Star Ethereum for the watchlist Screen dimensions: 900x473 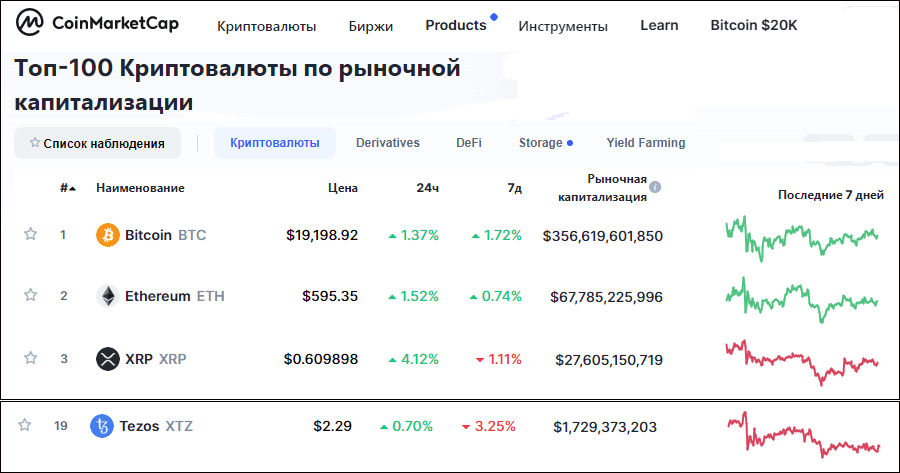coord(31,295)
